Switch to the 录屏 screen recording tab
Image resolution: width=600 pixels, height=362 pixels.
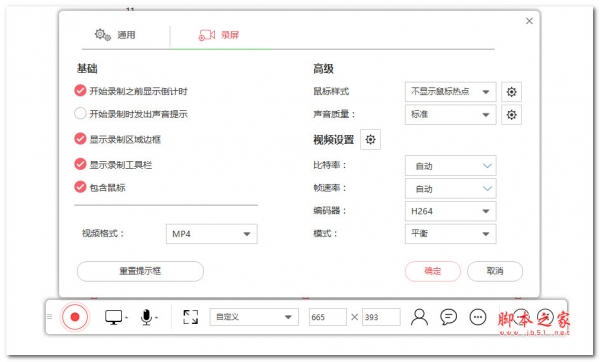[218, 35]
